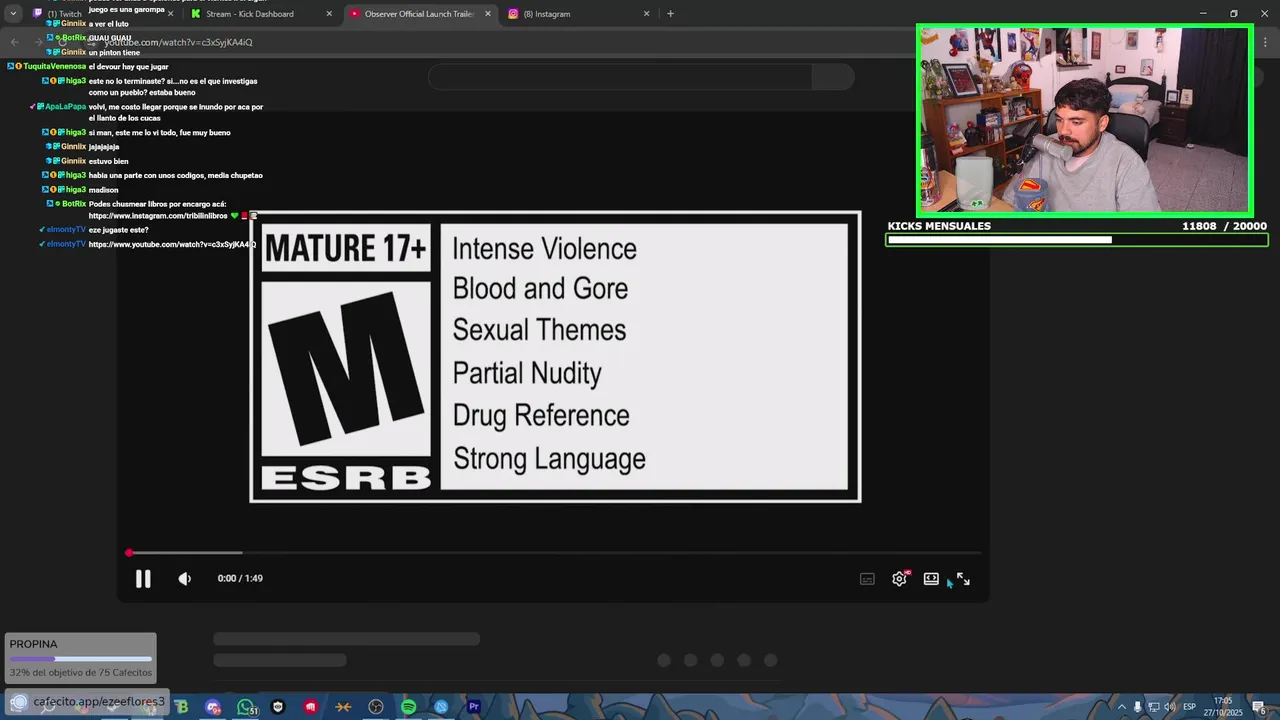The image size is (1280, 720).
Task: Close the Observer trailer tab
Action: 488,14
